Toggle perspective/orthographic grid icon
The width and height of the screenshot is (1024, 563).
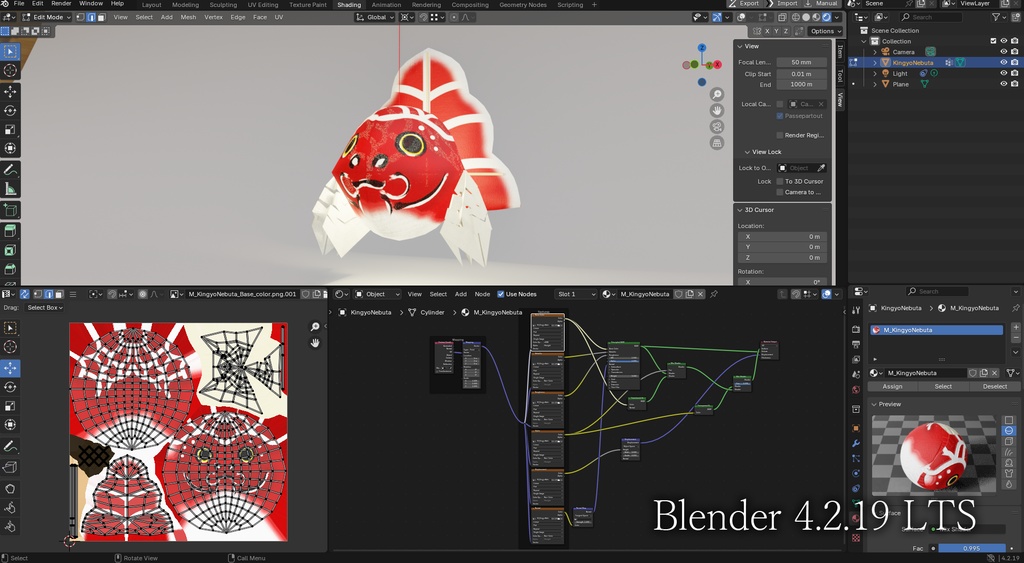[717, 143]
